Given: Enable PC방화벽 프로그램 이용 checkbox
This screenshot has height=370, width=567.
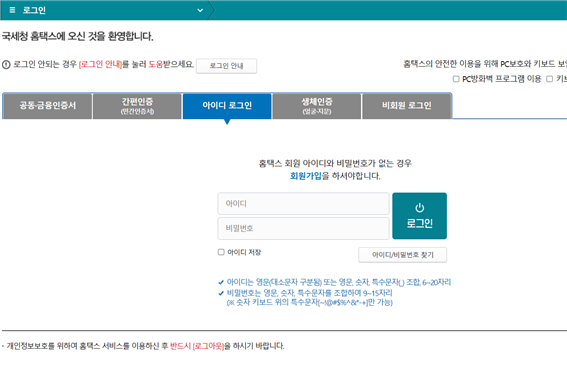Looking at the screenshot, I should click(456, 78).
